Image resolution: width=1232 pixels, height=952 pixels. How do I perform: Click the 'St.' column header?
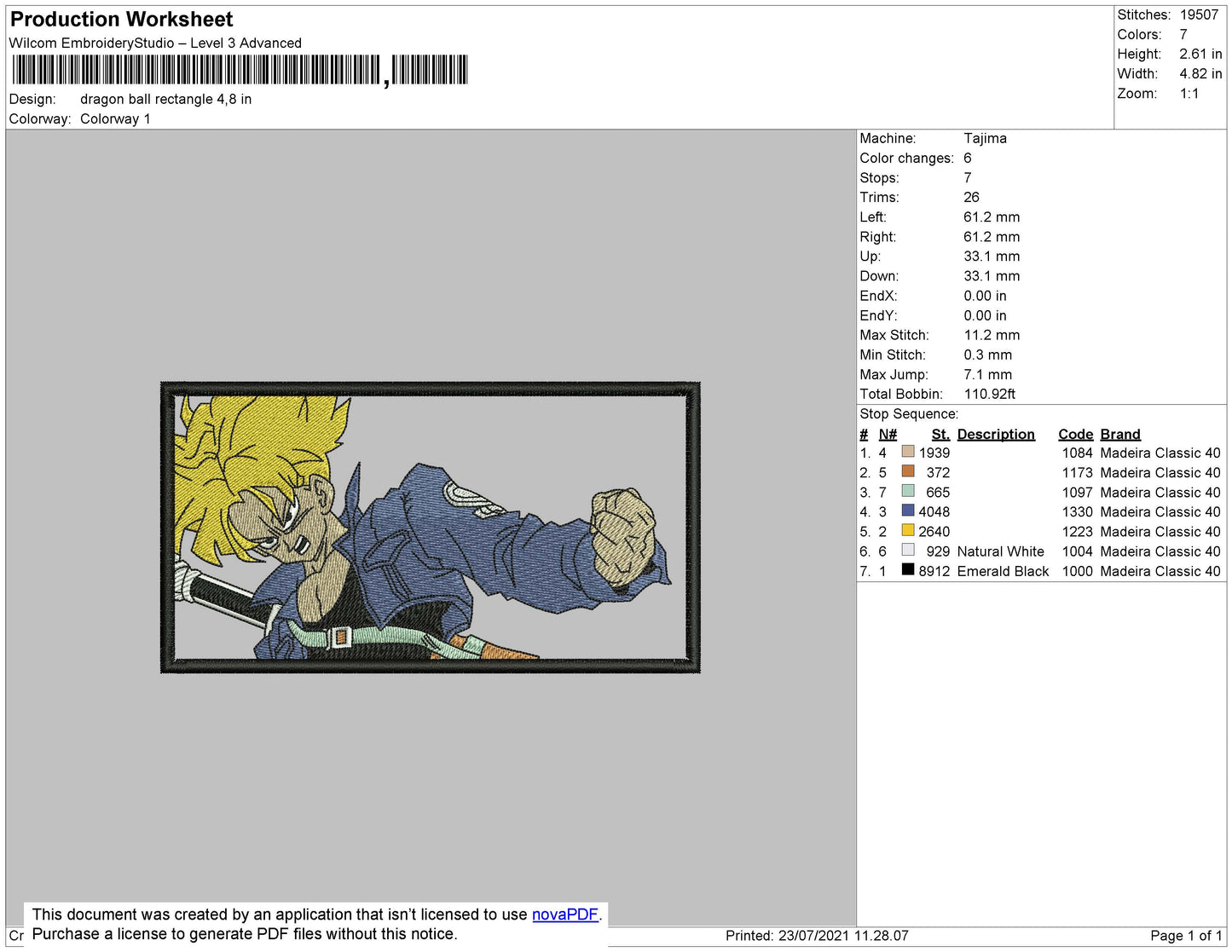[x=940, y=435]
